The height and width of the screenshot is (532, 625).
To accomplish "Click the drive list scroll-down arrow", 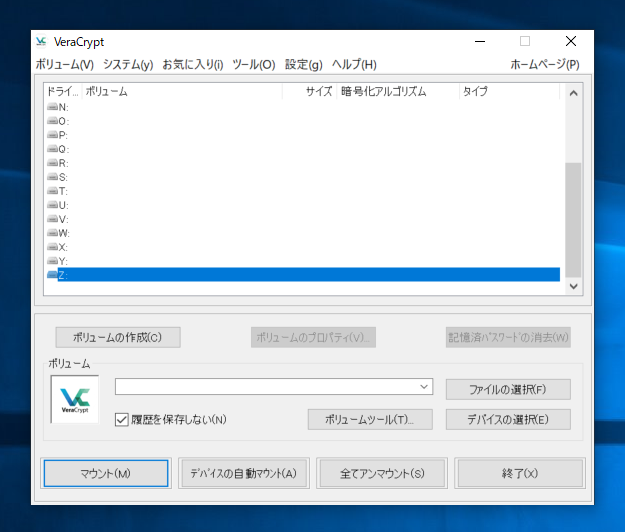I will pos(573,285).
